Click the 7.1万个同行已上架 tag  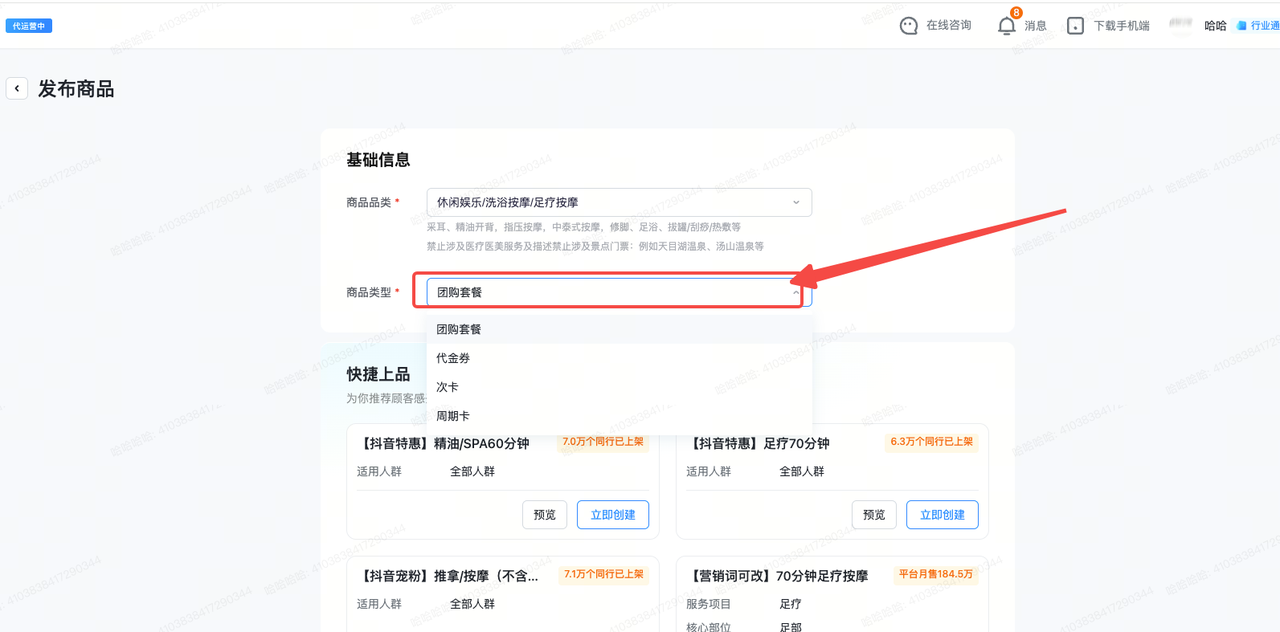[604, 574]
